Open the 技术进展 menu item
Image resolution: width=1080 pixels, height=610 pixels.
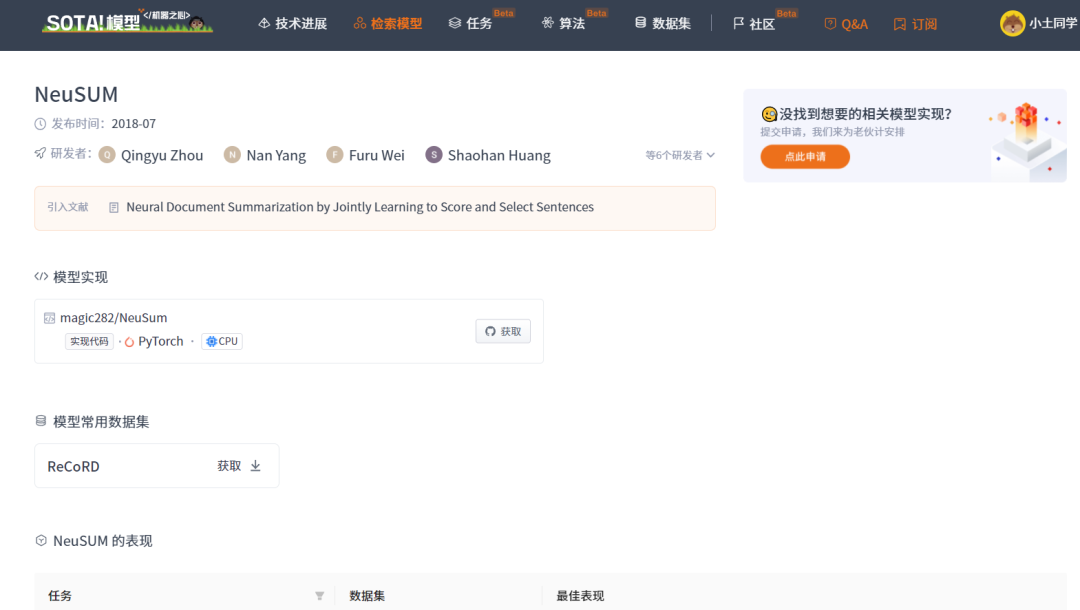pyautogui.click(x=292, y=23)
